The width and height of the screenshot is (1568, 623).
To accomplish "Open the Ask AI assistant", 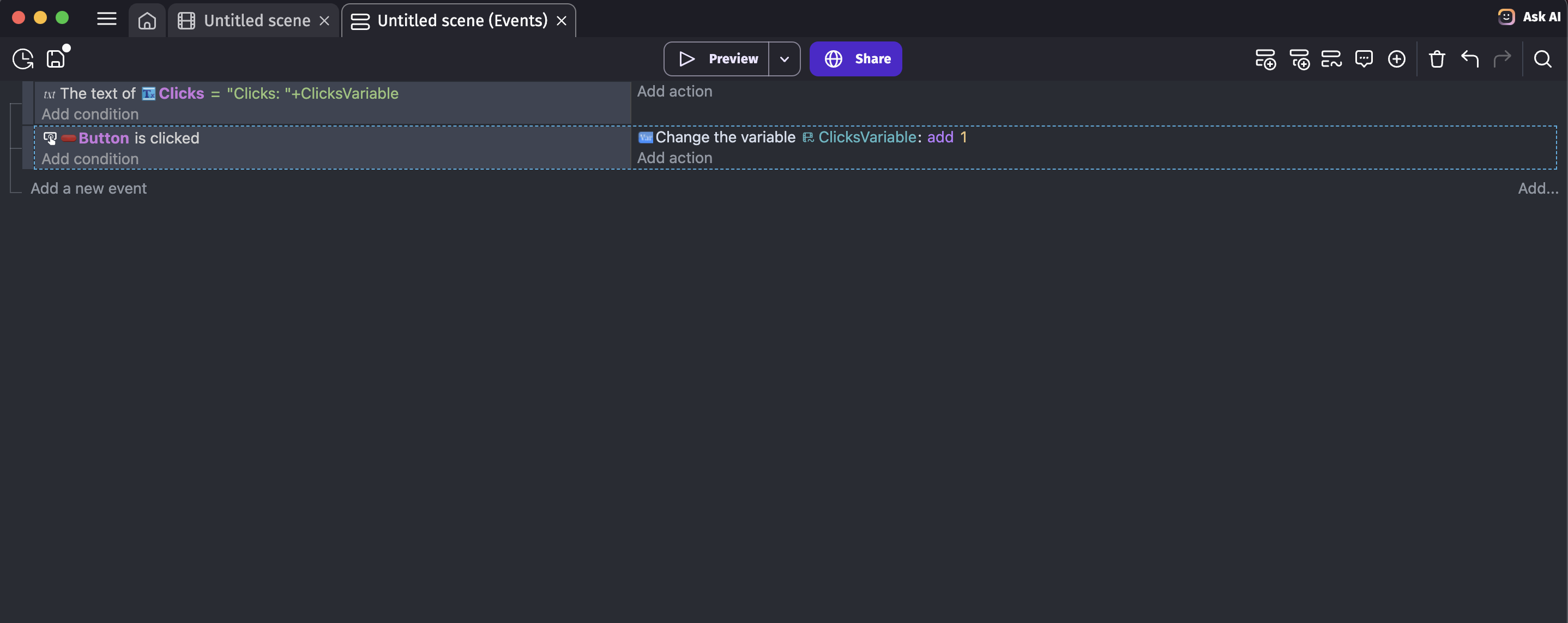I will [1530, 17].
